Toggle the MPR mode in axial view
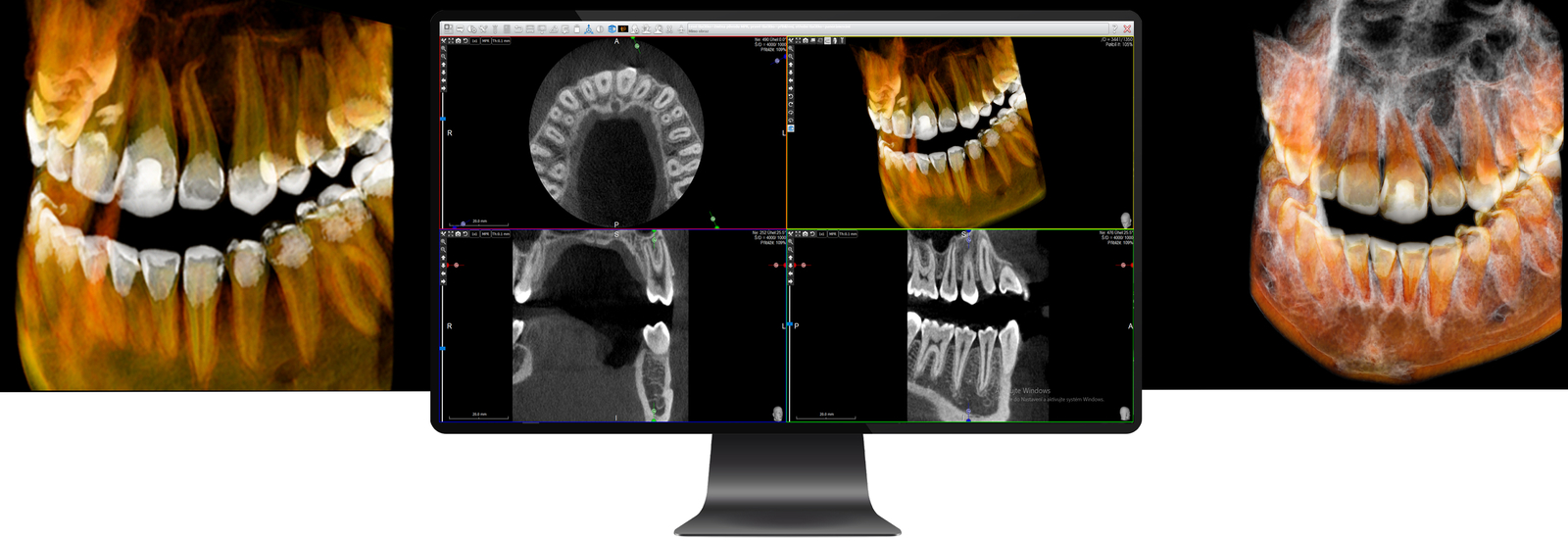 click(484, 41)
